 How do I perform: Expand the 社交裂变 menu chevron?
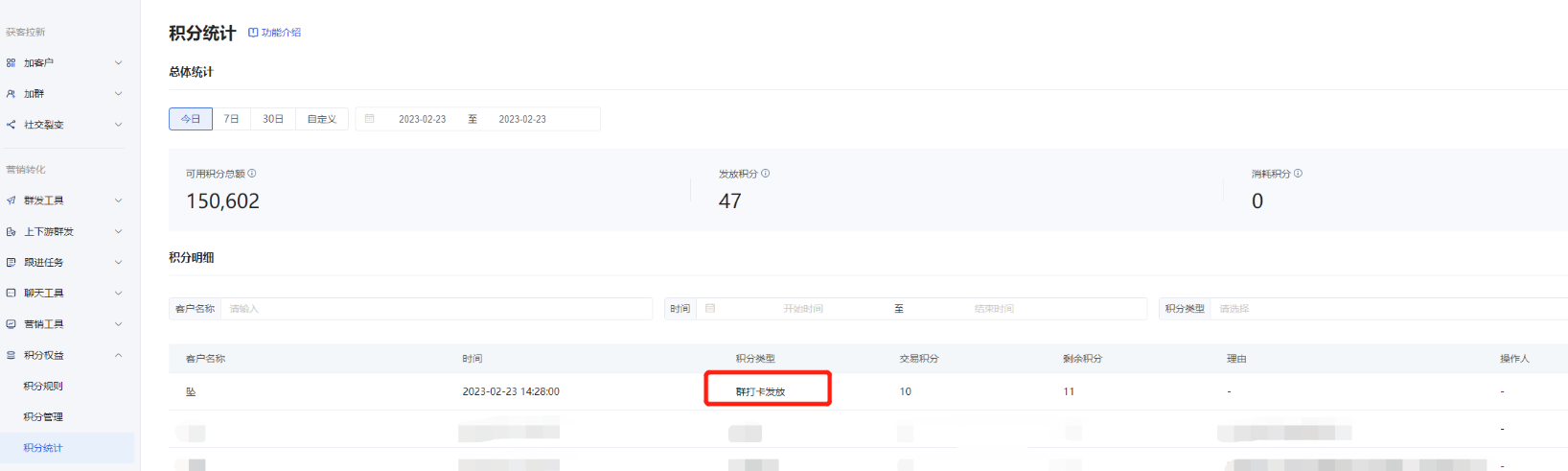pos(118,125)
